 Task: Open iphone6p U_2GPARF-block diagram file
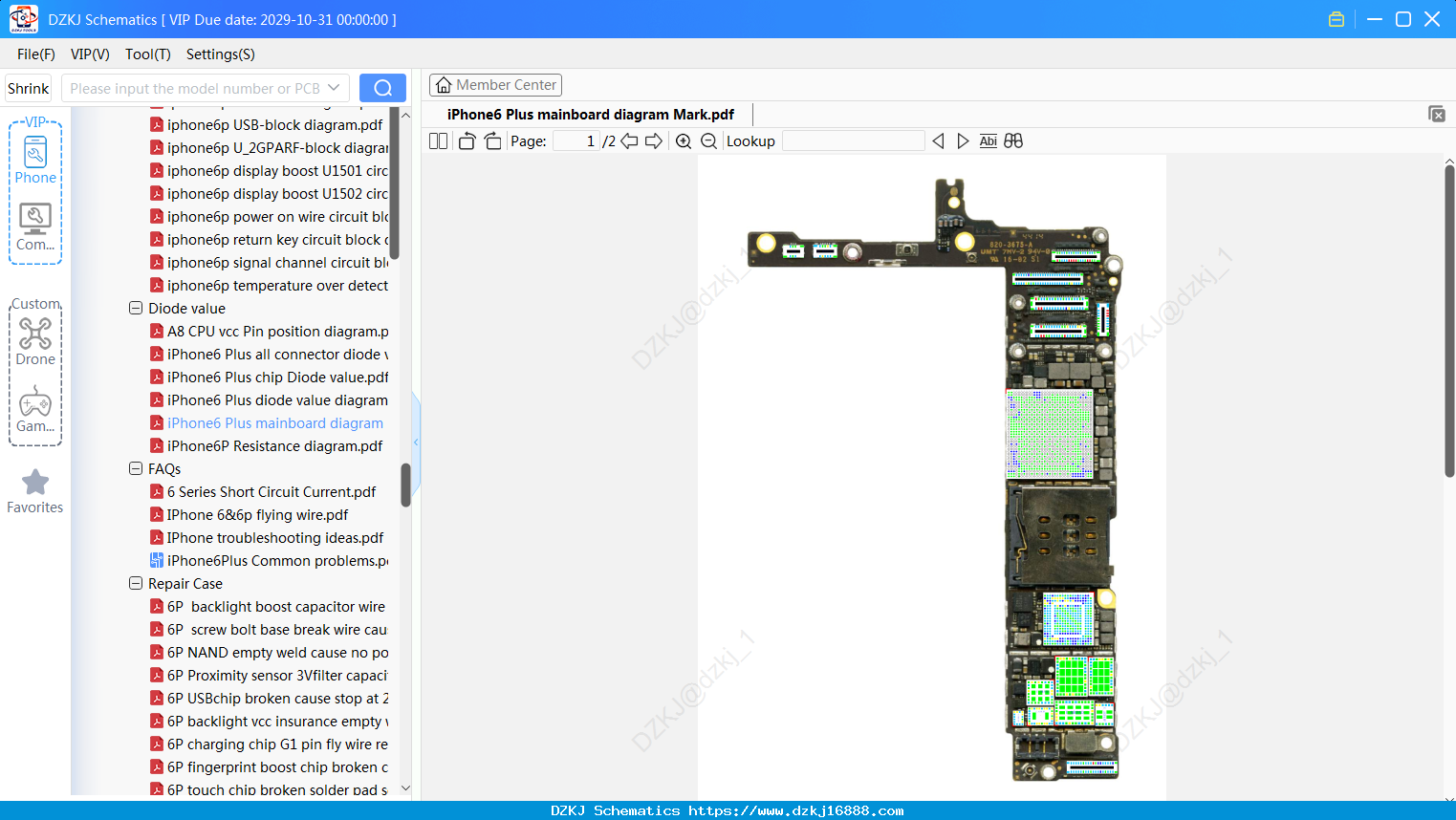[x=277, y=148]
